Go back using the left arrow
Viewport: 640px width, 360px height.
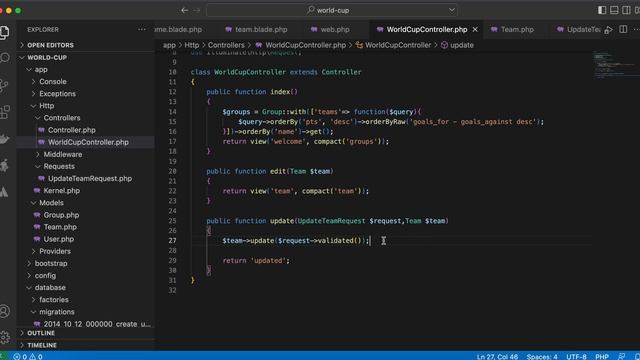(184, 10)
